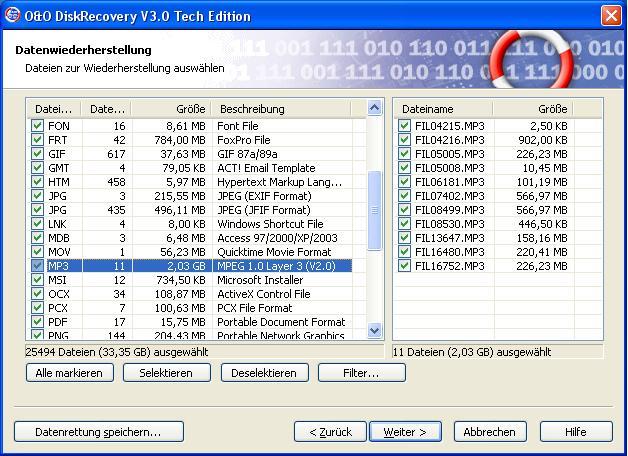Click the 'Datei...' extension column header
628x456 pixels.
[x=54, y=109]
